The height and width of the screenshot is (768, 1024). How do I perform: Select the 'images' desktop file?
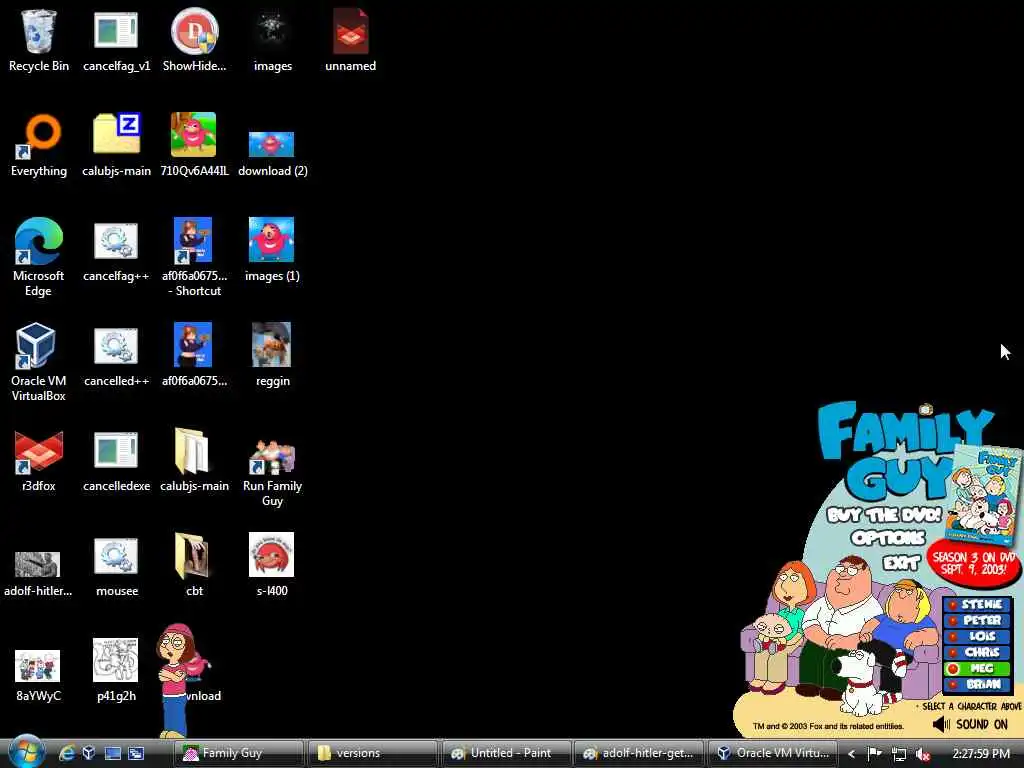[272, 40]
